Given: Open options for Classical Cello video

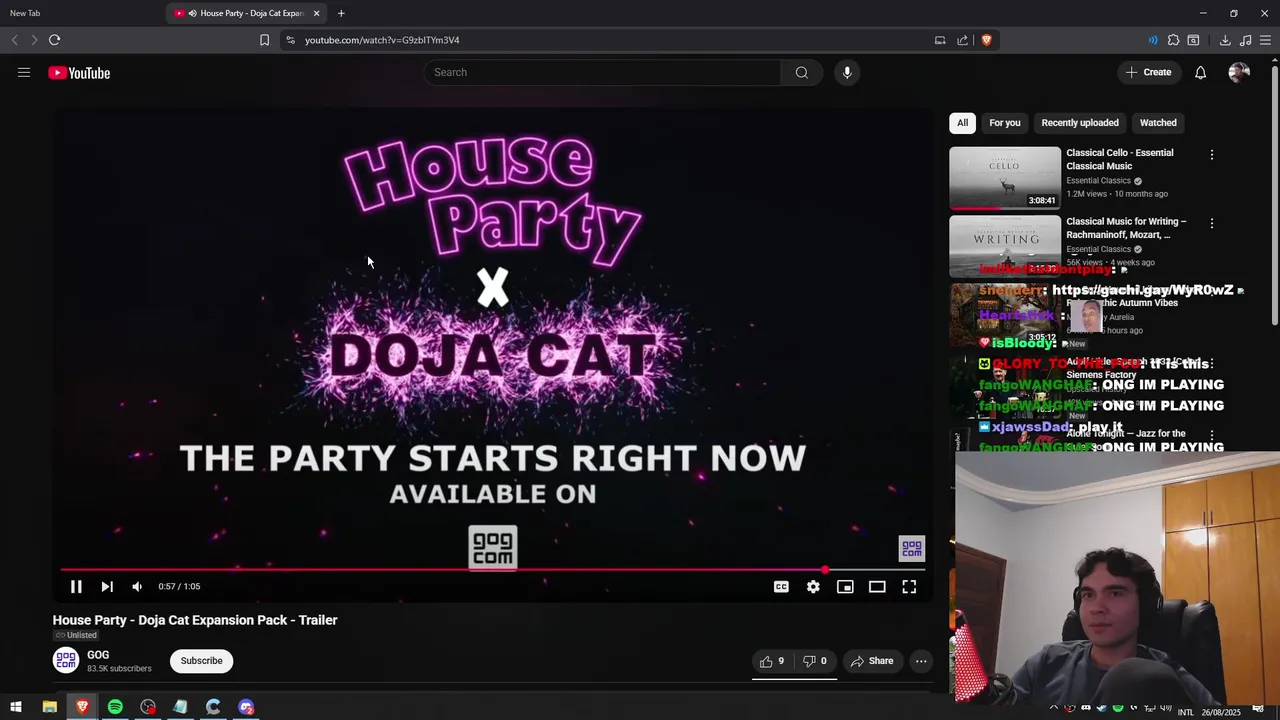Looking at the screenshot, I should (1212, 155).
